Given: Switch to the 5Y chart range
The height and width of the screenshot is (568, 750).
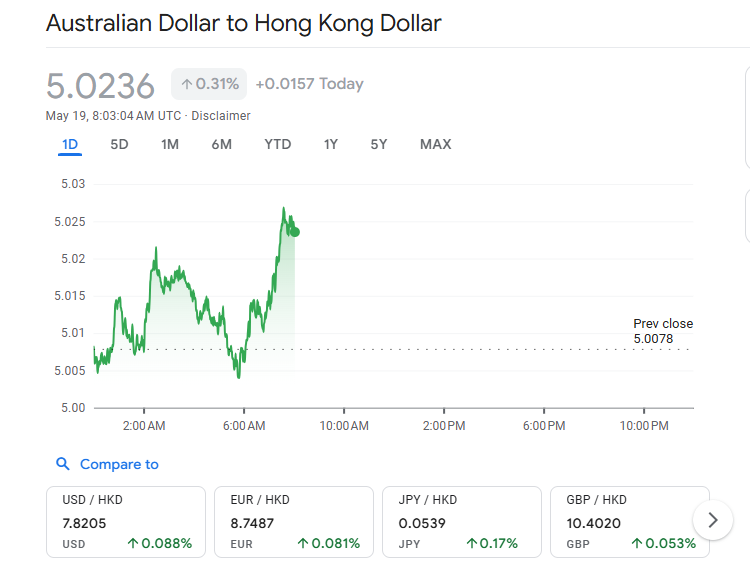Looking at the screenshot, I should 378,145.
